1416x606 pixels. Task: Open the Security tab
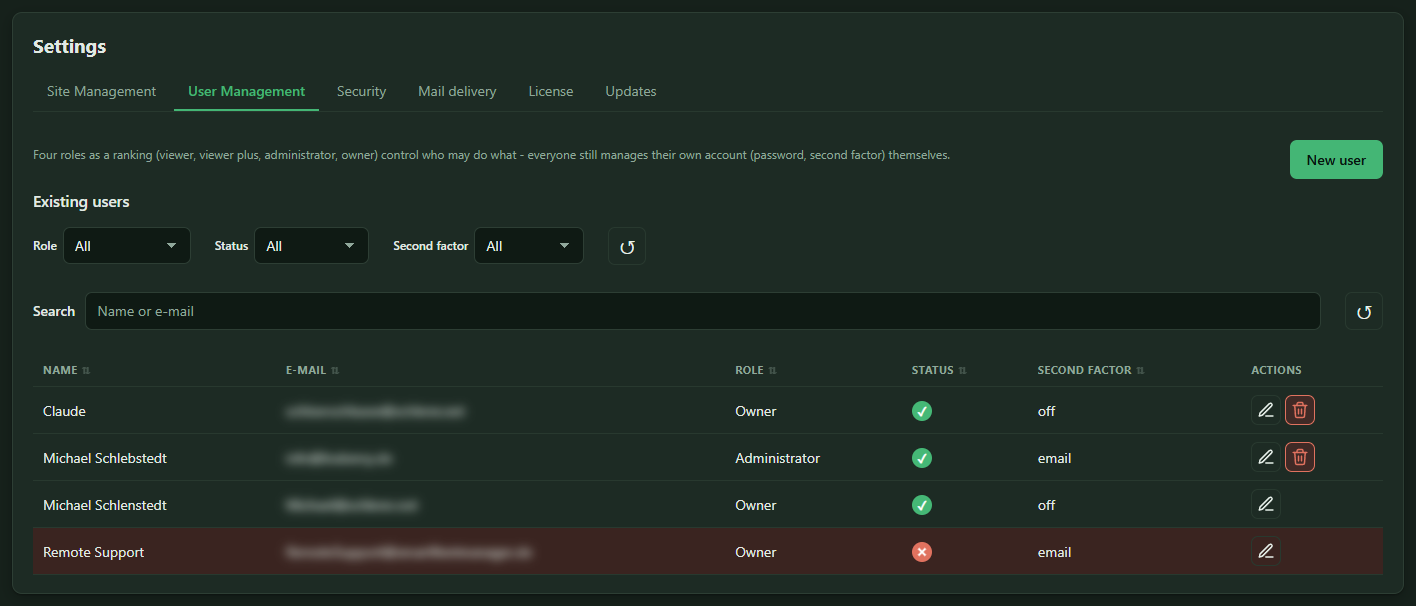tap(361, 91)
